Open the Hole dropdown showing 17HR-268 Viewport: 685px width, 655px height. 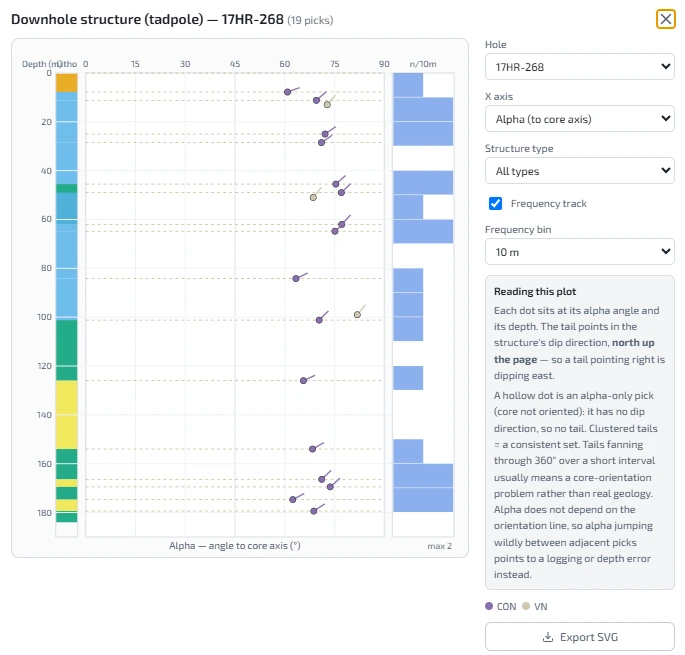click(x=579, y=67)
